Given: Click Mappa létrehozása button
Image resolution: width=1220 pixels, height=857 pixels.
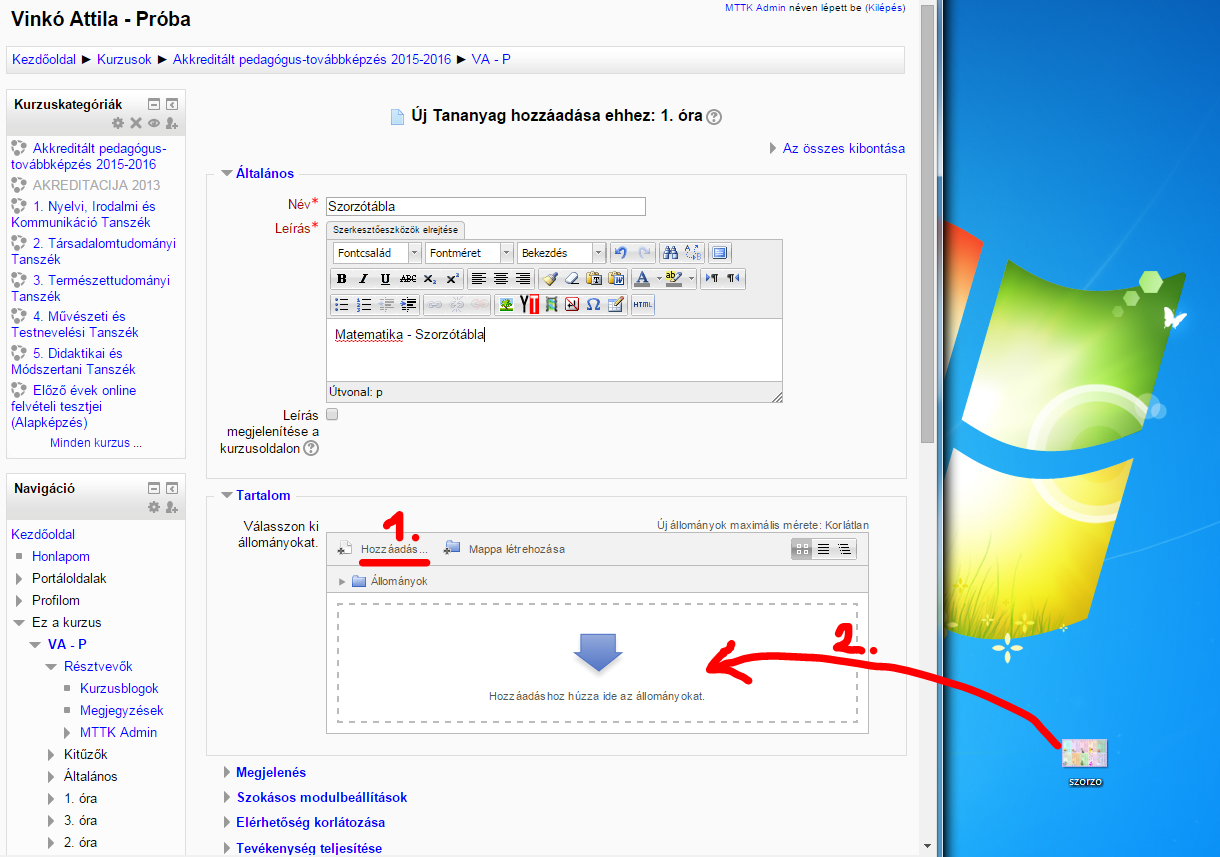Looking at the screenshot, I should coord(505,548).
